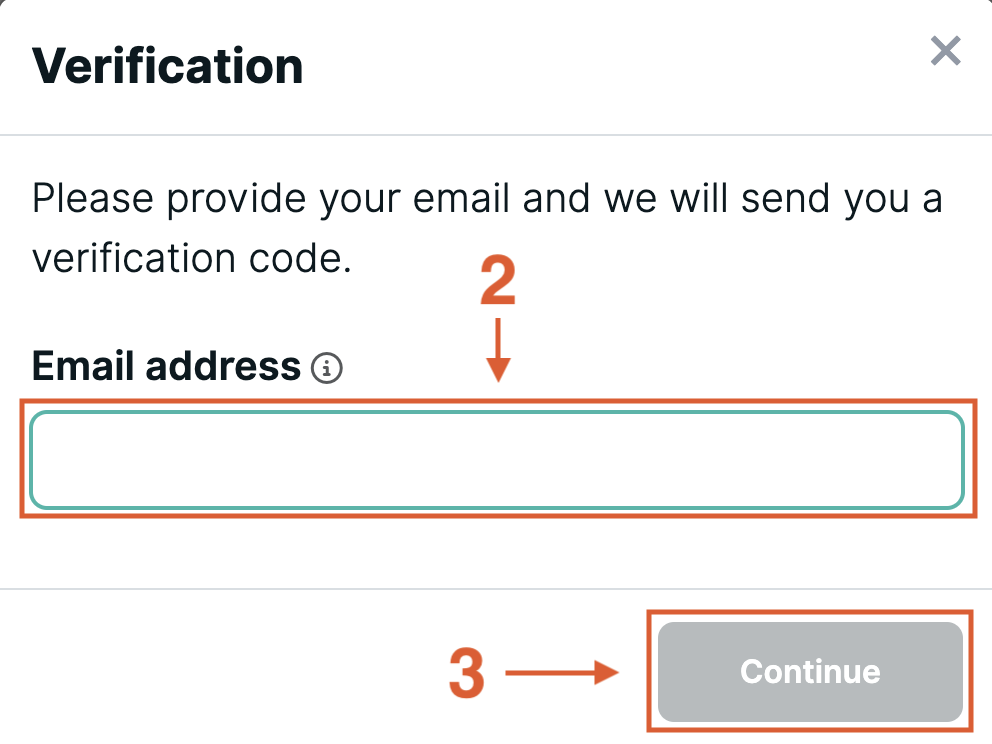
Task: Click the X icon to dismiss Verification
Action: (x=944, y=51)
